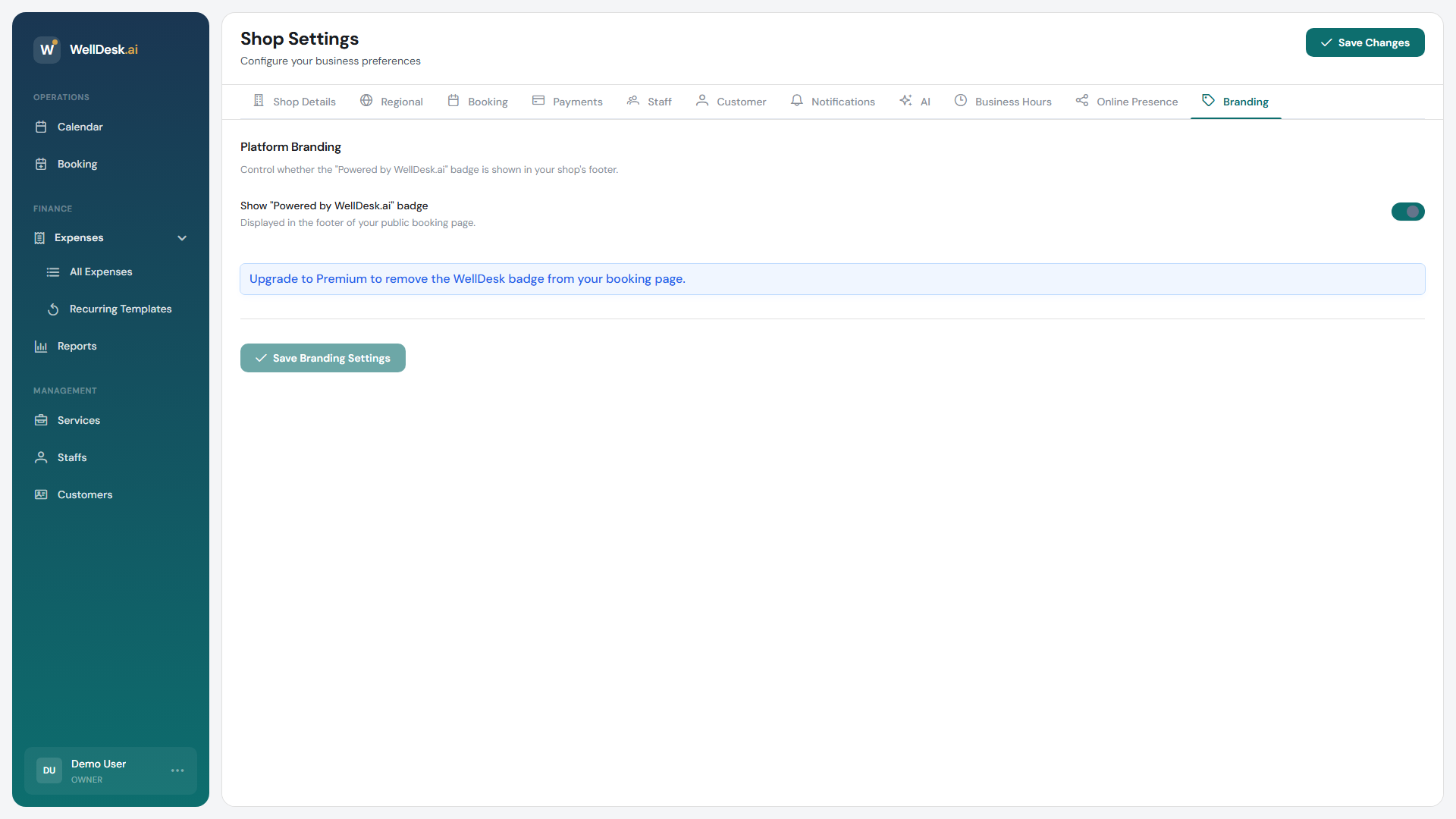This screenshot has height=819, width=1456.
Task: Open the Services briefcase icon
Action: 41,420
